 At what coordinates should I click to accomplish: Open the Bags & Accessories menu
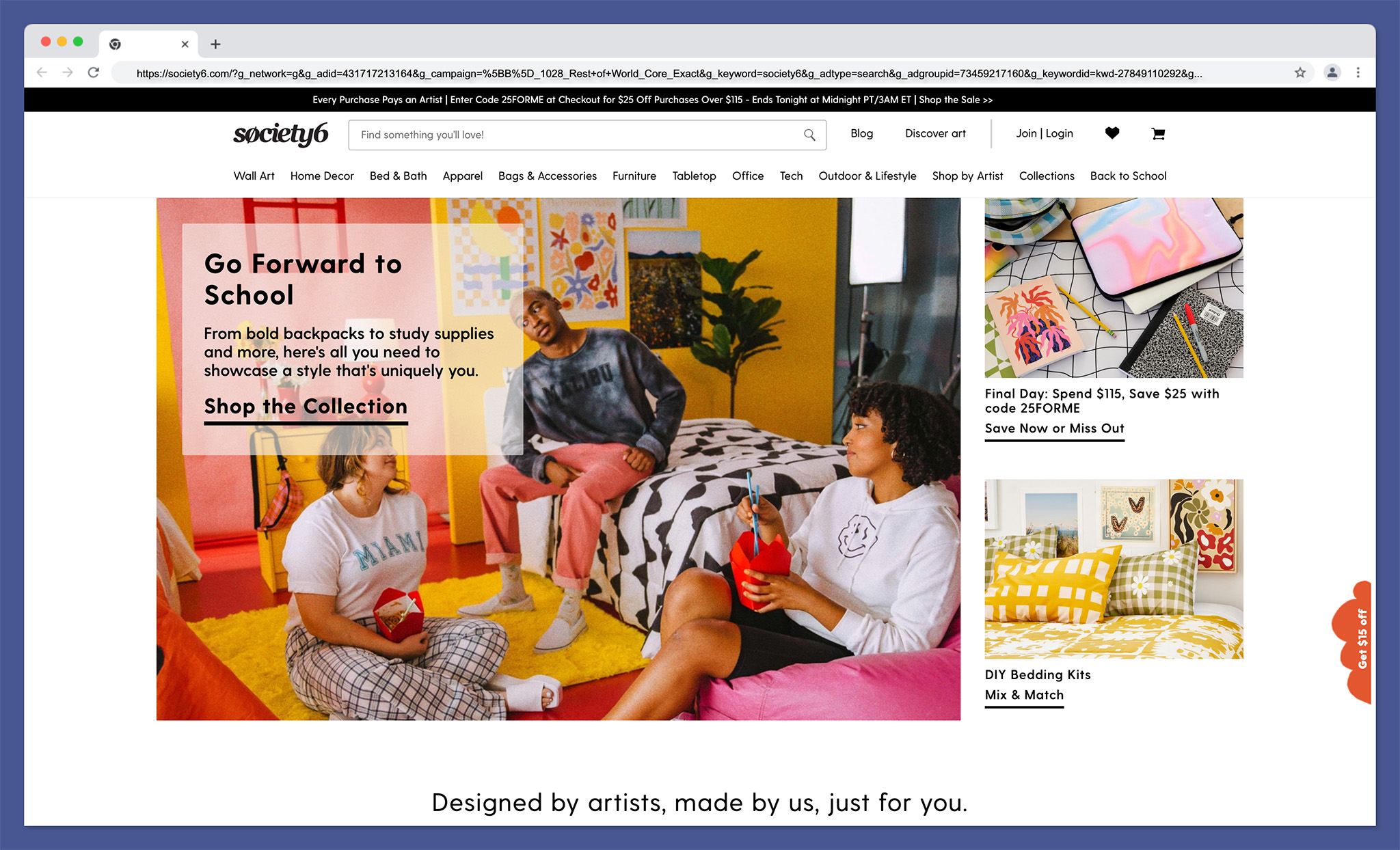coord(547,176)
